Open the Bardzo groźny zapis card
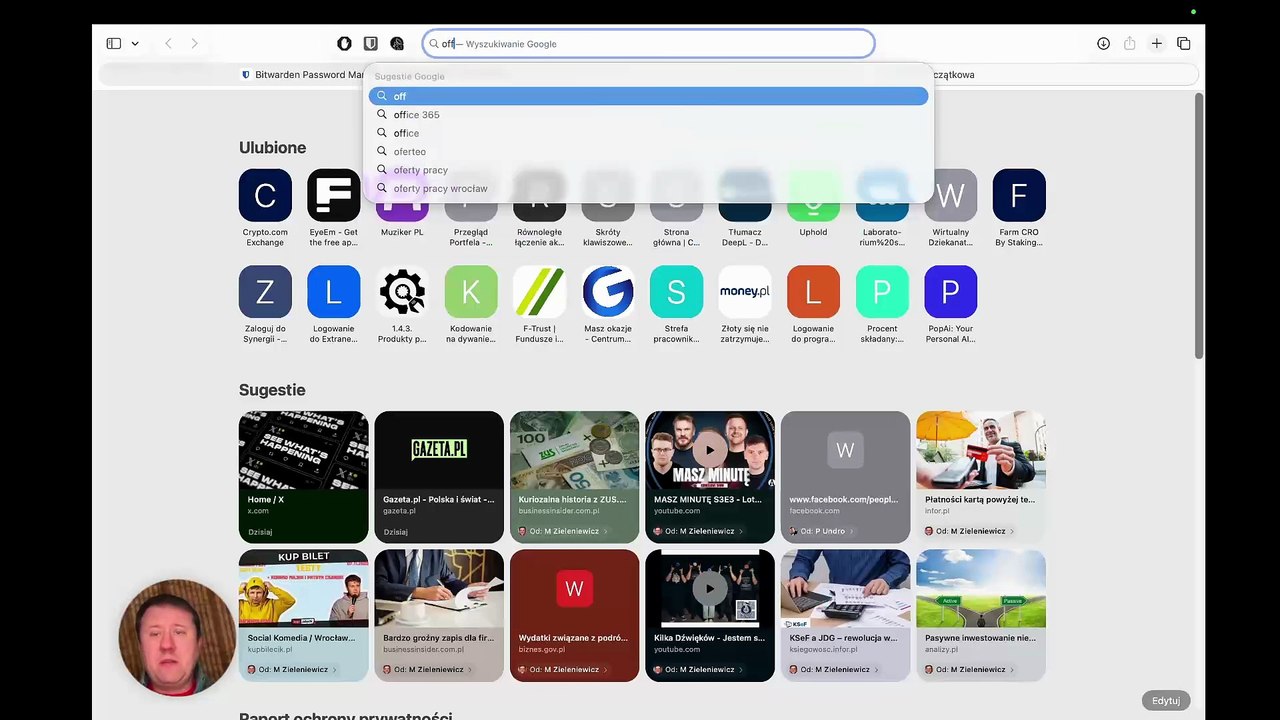1280x720 pixels. pyautogui.click(x=439, y=615)
